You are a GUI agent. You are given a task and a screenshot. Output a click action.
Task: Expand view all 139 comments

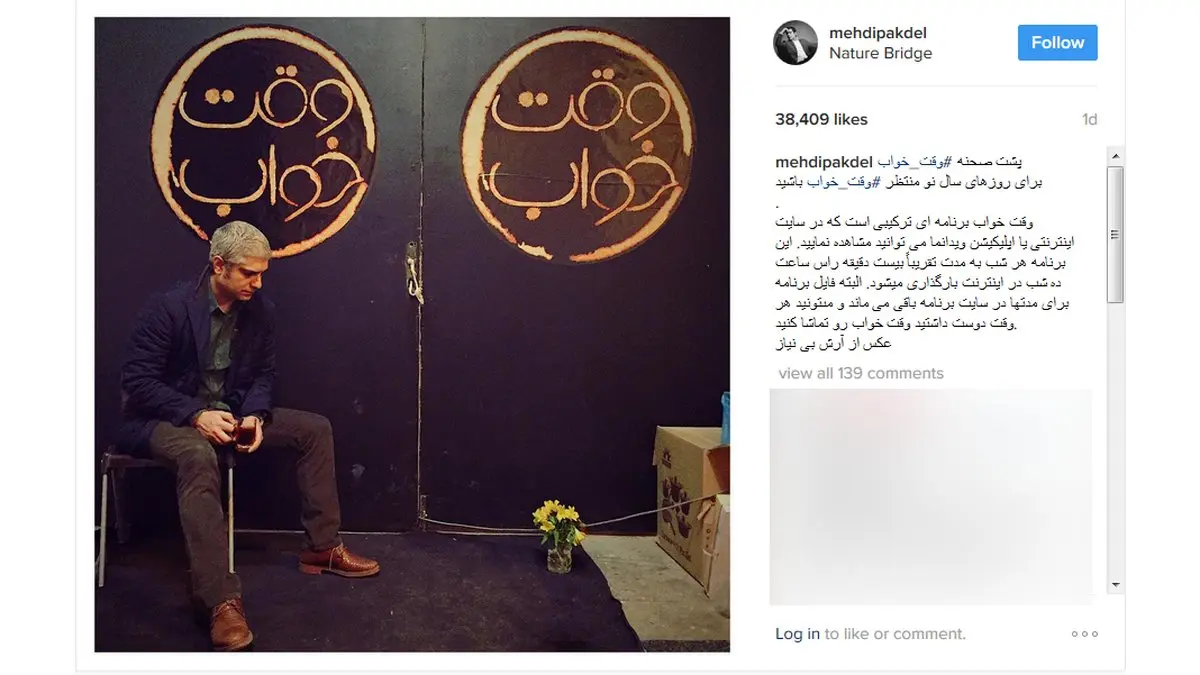(x=860, y=373)
